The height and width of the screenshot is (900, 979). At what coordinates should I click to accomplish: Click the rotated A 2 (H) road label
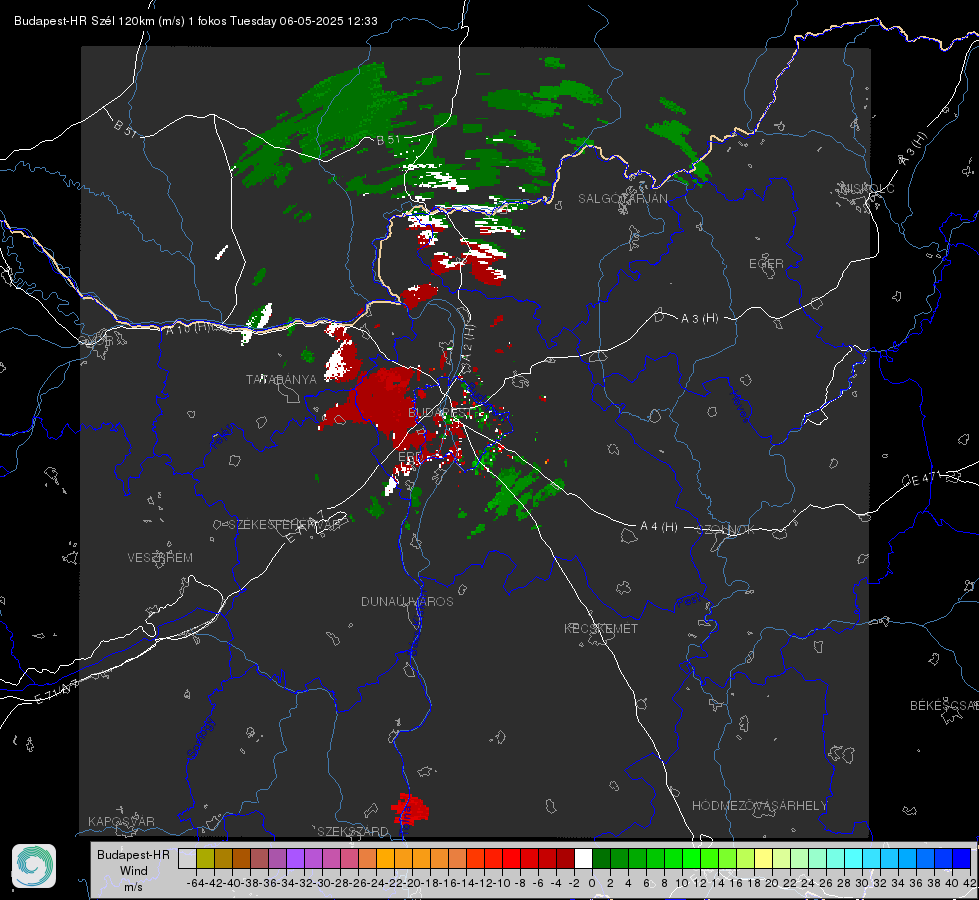click(x=468, y=344)
